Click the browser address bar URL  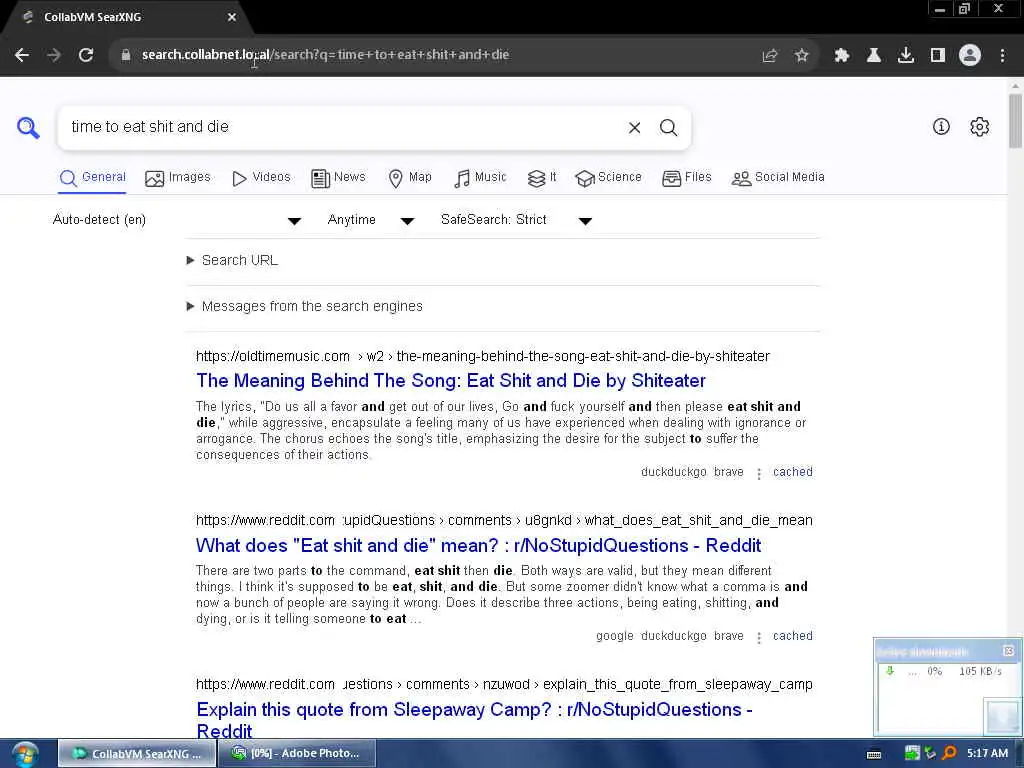pyautogui.click(x=325, y=55)
